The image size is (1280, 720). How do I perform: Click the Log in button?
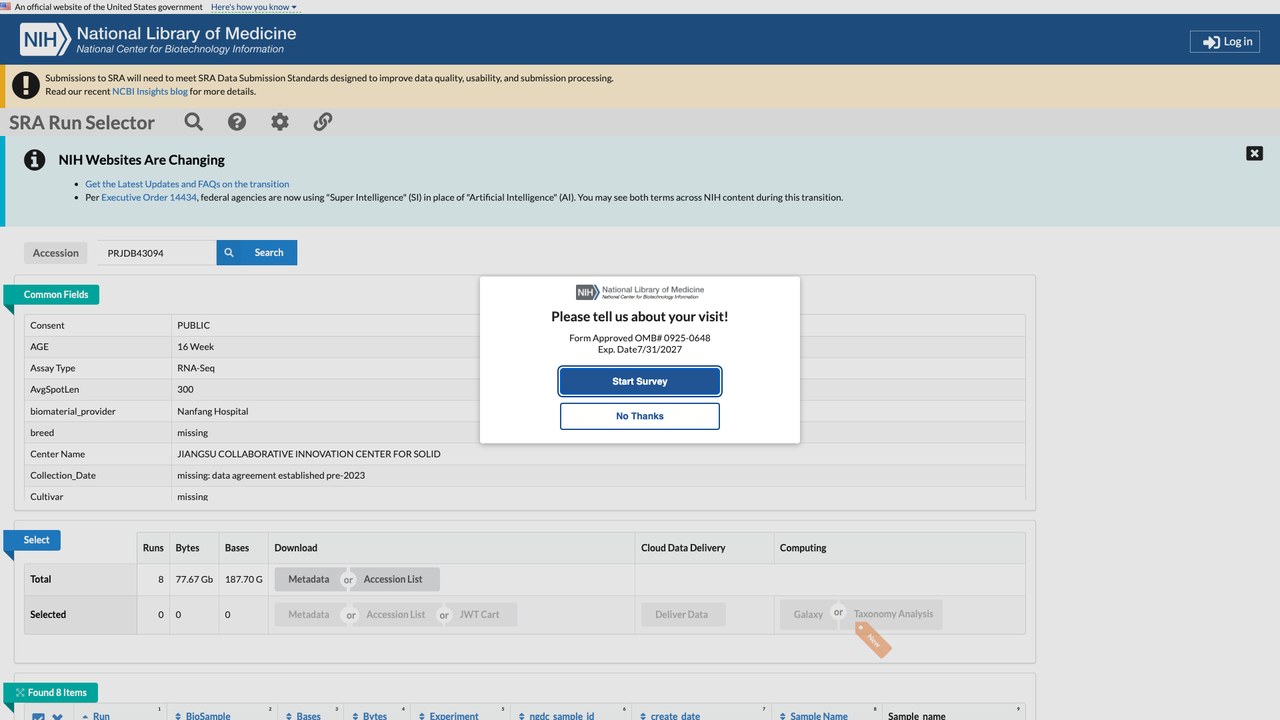pos(1225,42)
